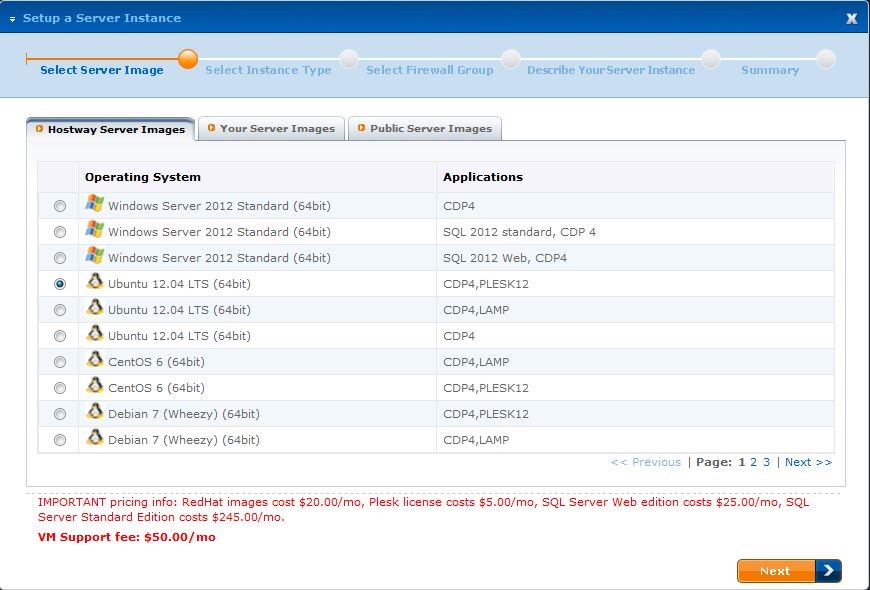Click the Windows logo icon in the CDP4-only row

click(95, 203)
